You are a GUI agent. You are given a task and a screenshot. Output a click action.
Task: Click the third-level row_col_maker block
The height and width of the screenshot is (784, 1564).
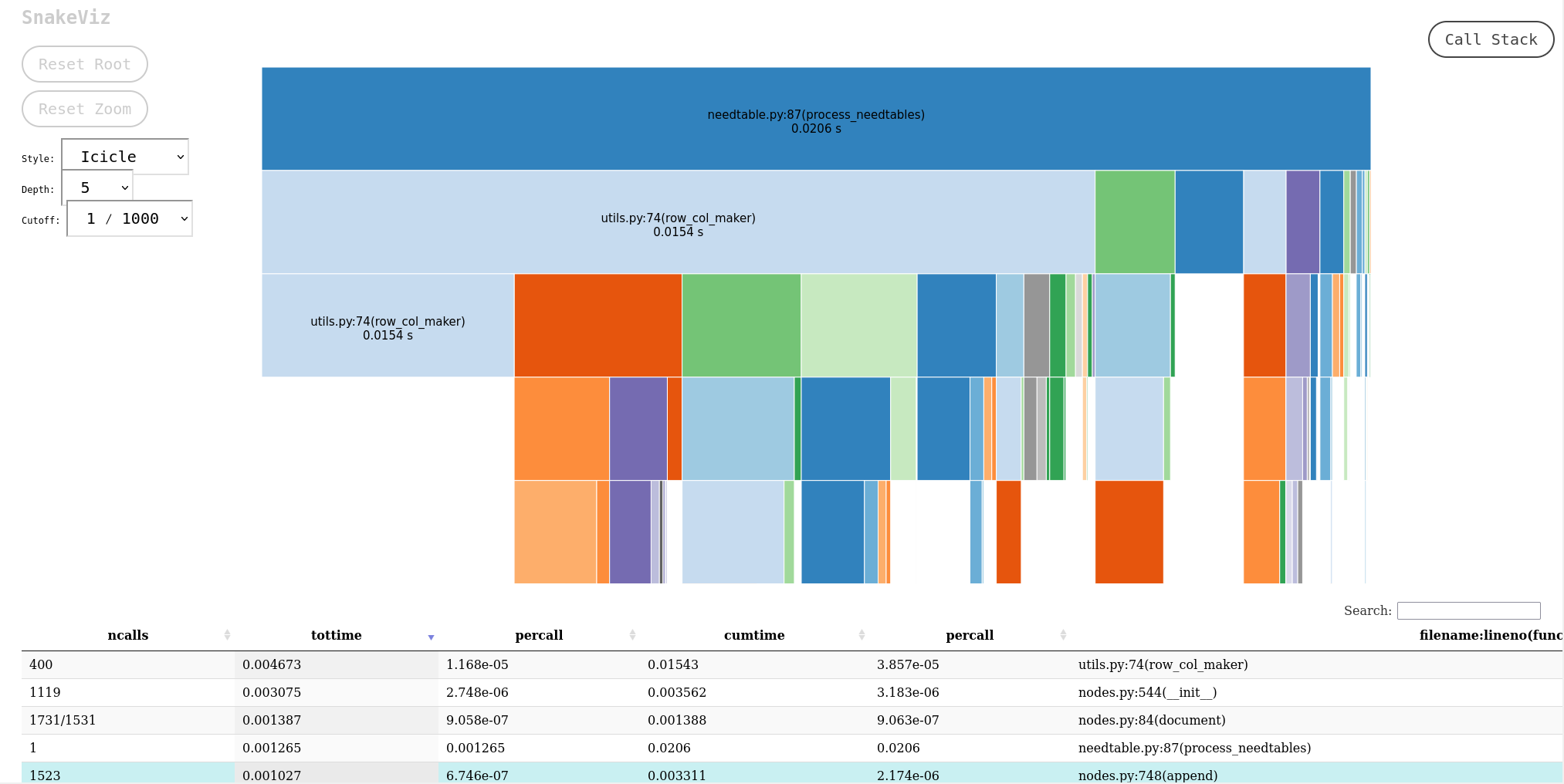(x=388, y=326)
